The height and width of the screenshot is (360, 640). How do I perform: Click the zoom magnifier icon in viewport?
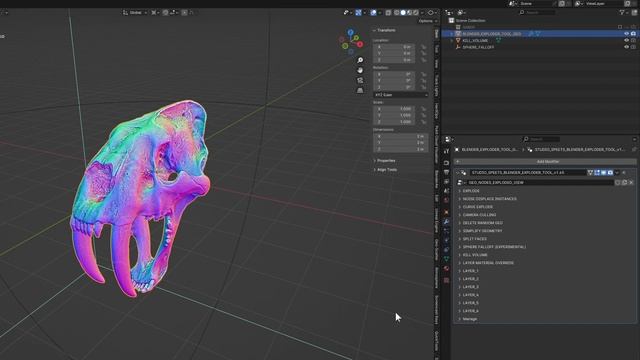pos(360,60)
